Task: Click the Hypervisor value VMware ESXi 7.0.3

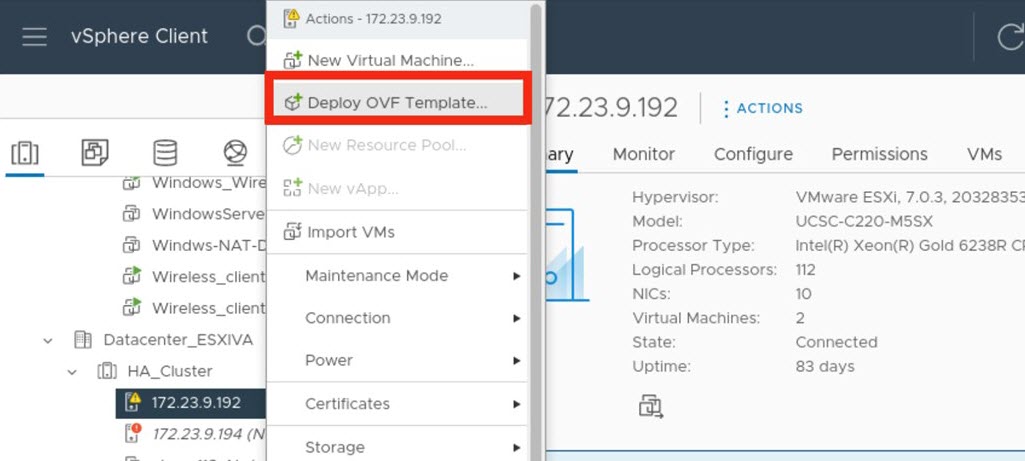Action: click(910, 197)
